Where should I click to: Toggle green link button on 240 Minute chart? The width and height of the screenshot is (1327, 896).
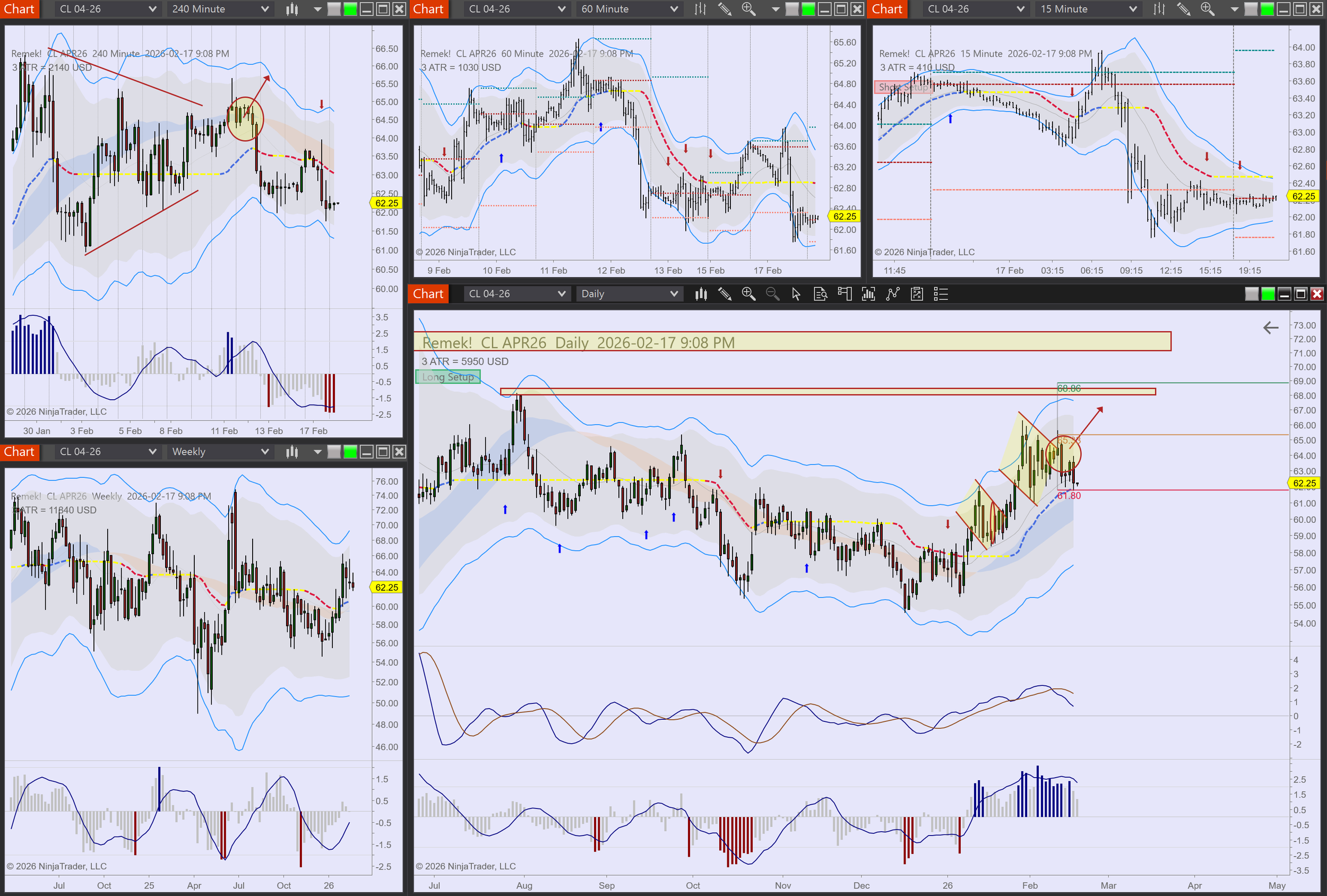click(x=350, y=9)
